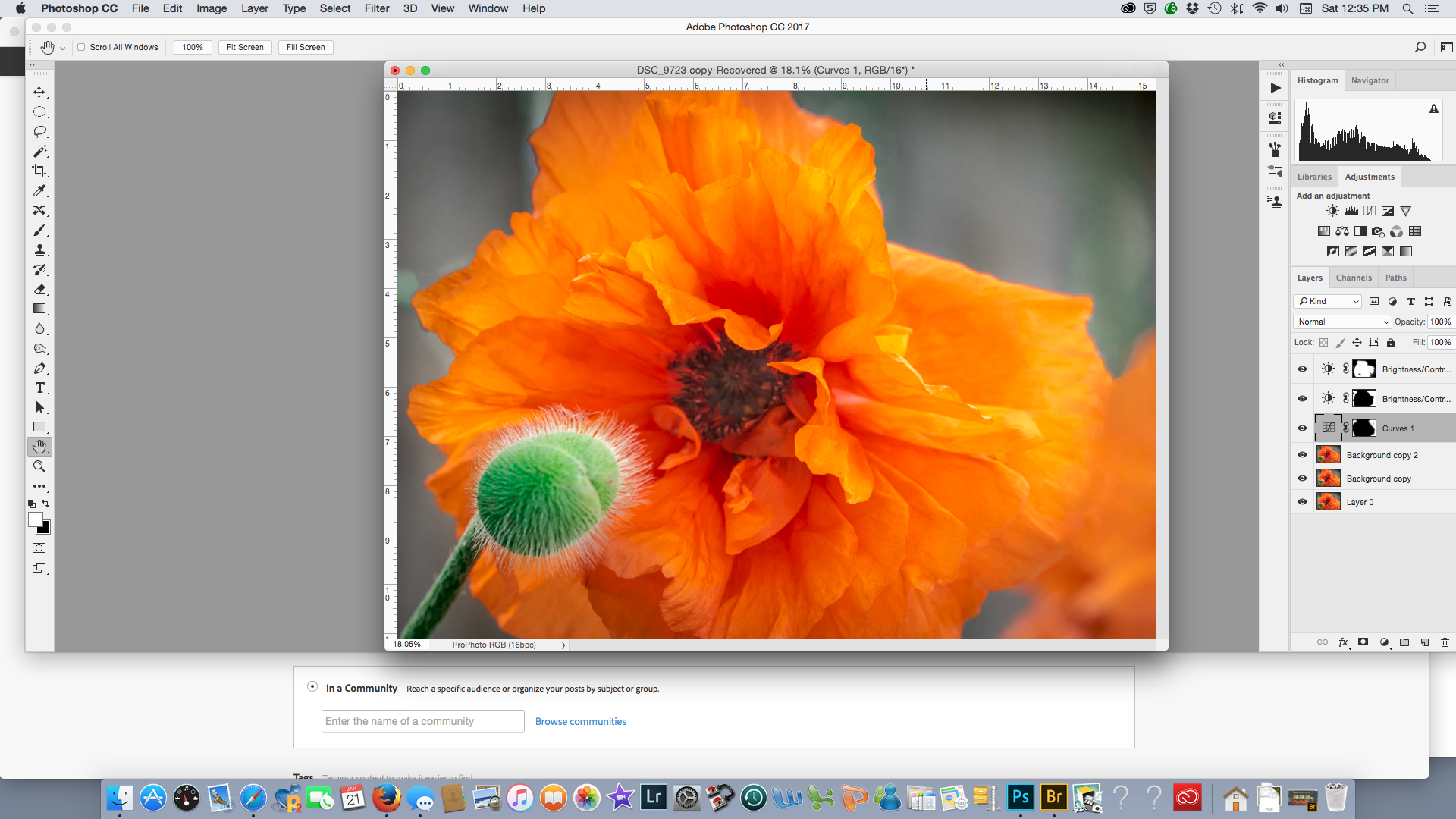The image size is (1456, 819).
Task: Select the Type tool in toolbar
Action: point(41,388)
